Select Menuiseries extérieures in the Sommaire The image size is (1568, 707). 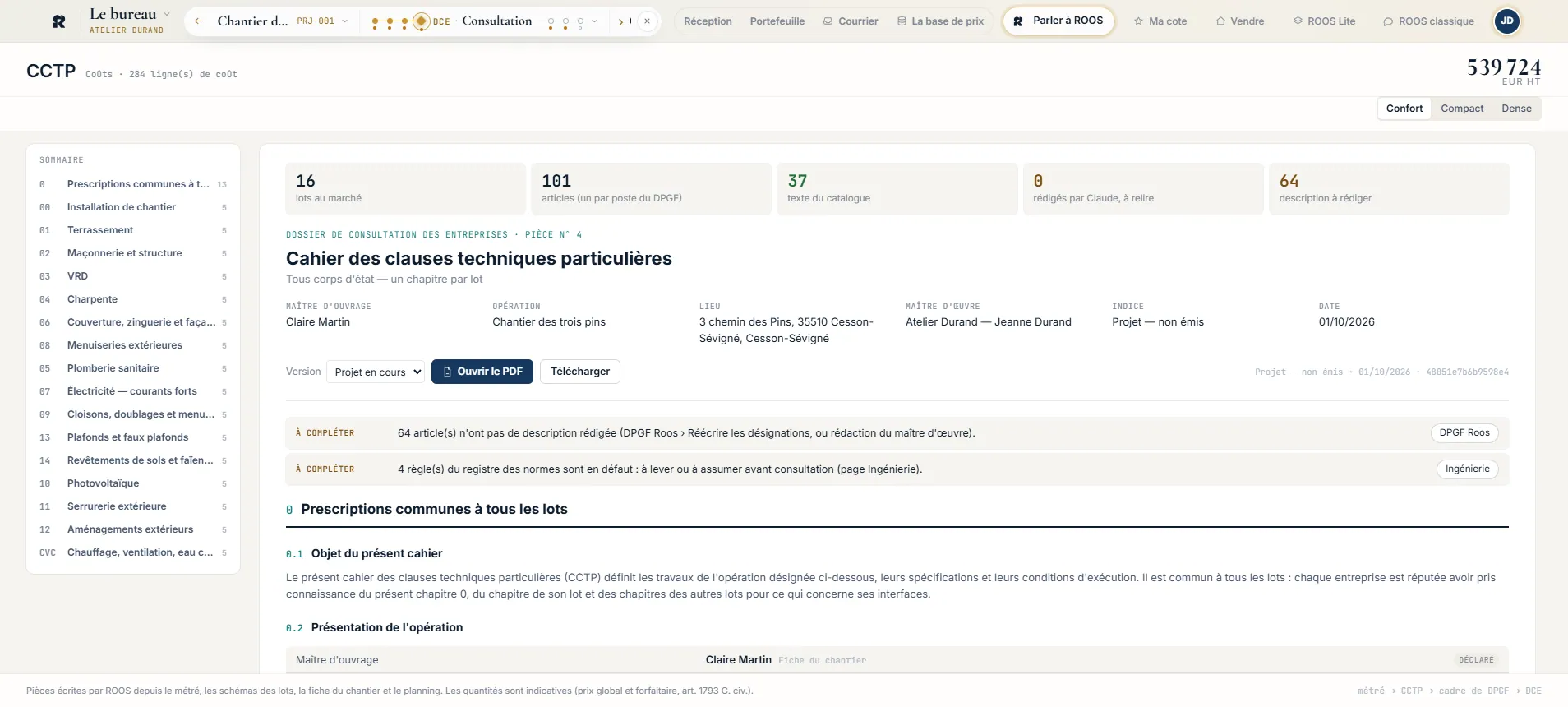pyautogui.click(x=133, y=345)
